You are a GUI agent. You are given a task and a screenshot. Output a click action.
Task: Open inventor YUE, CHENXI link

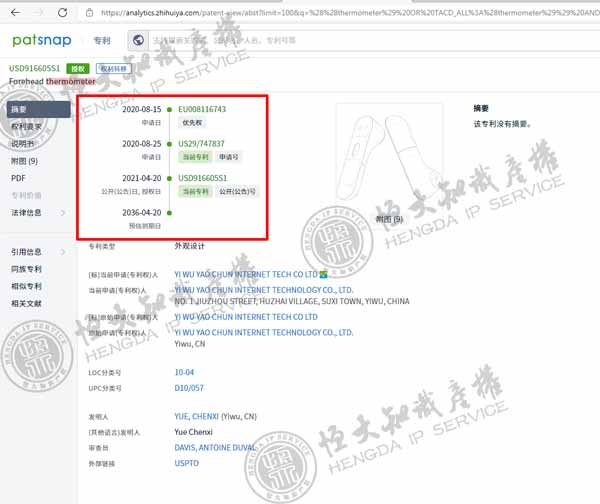tap(197, 416)
